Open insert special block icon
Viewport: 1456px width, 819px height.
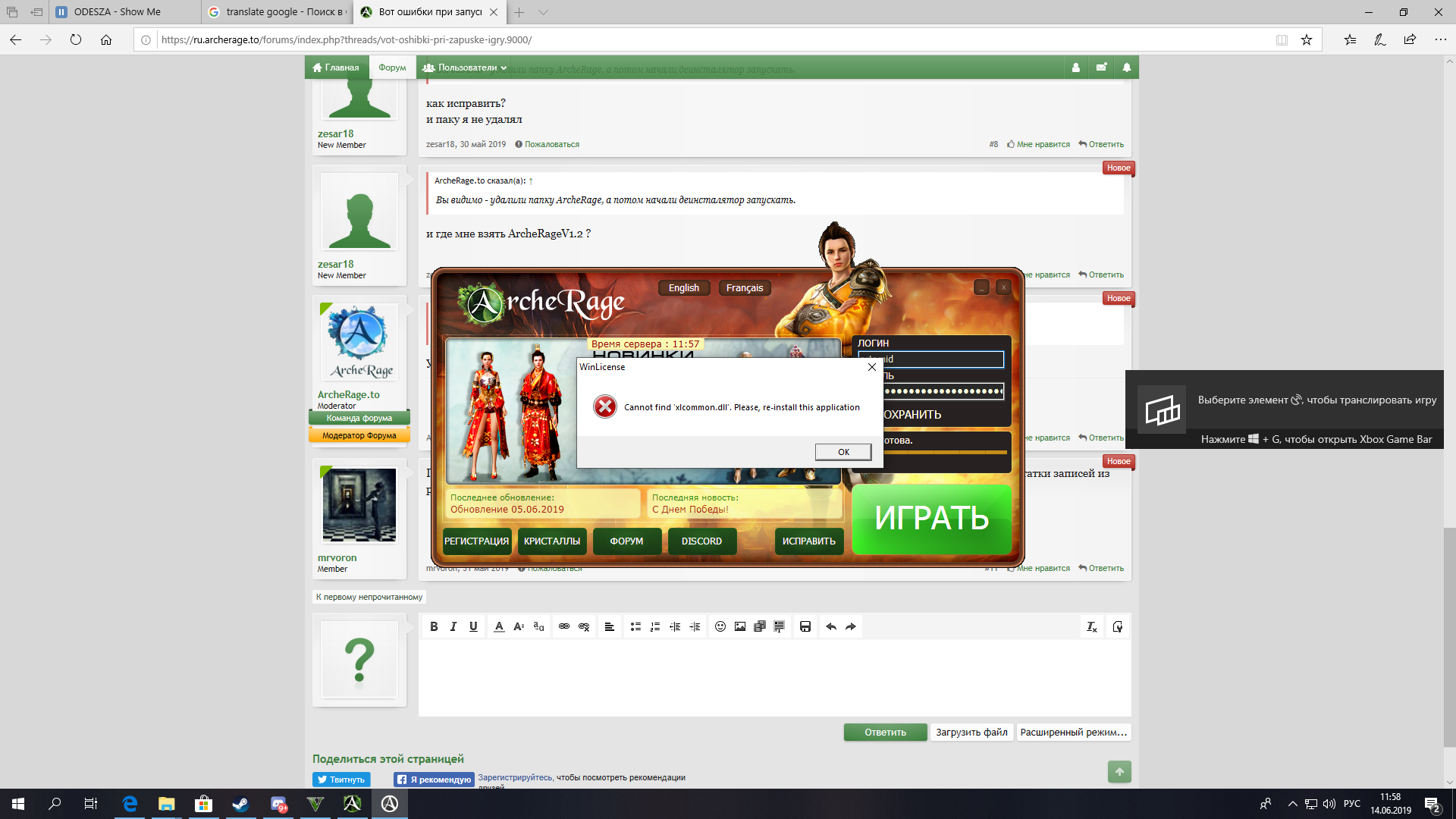click(x=780, y=626)
